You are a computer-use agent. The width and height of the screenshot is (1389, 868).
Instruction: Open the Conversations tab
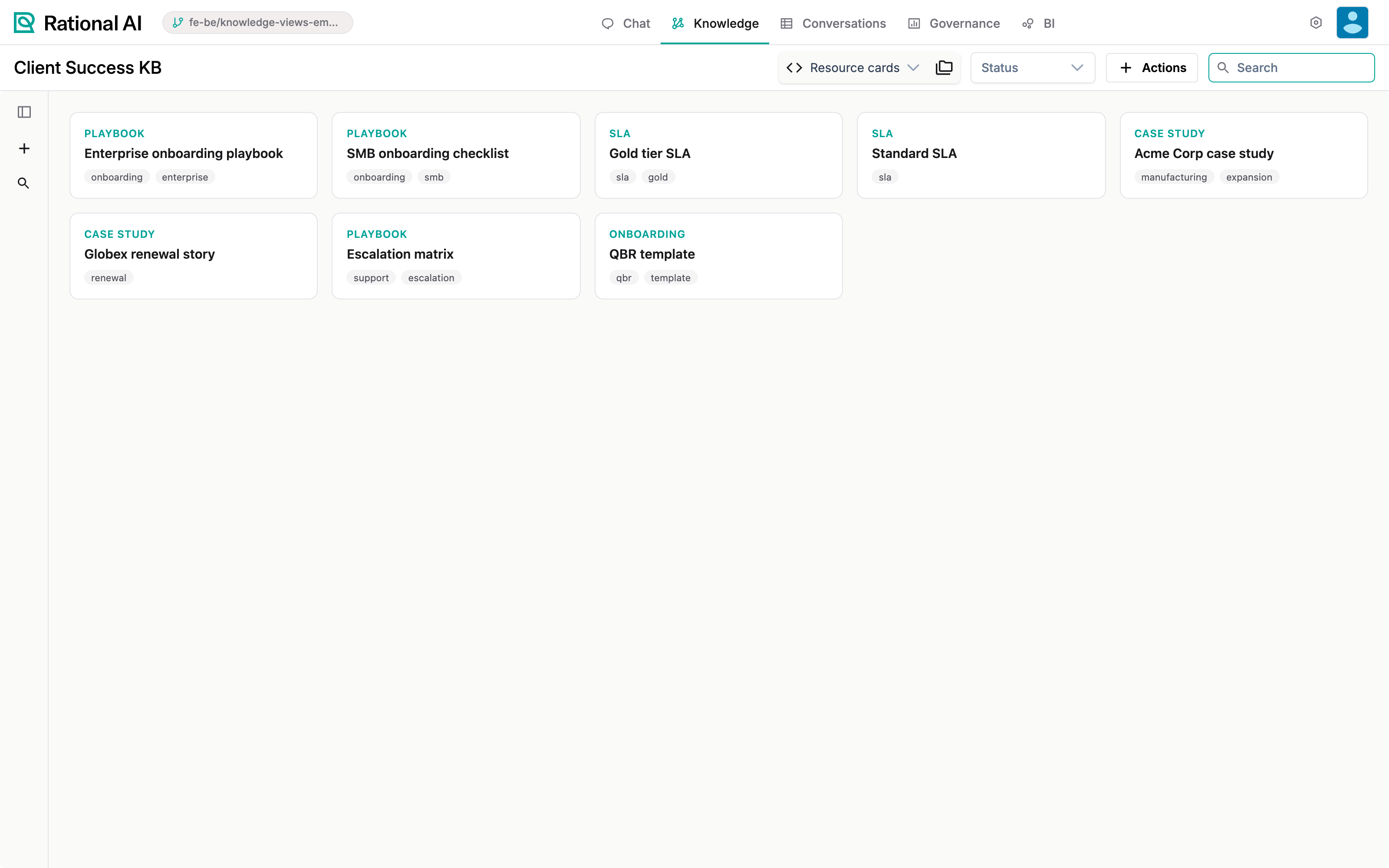[x=833, y=23]
